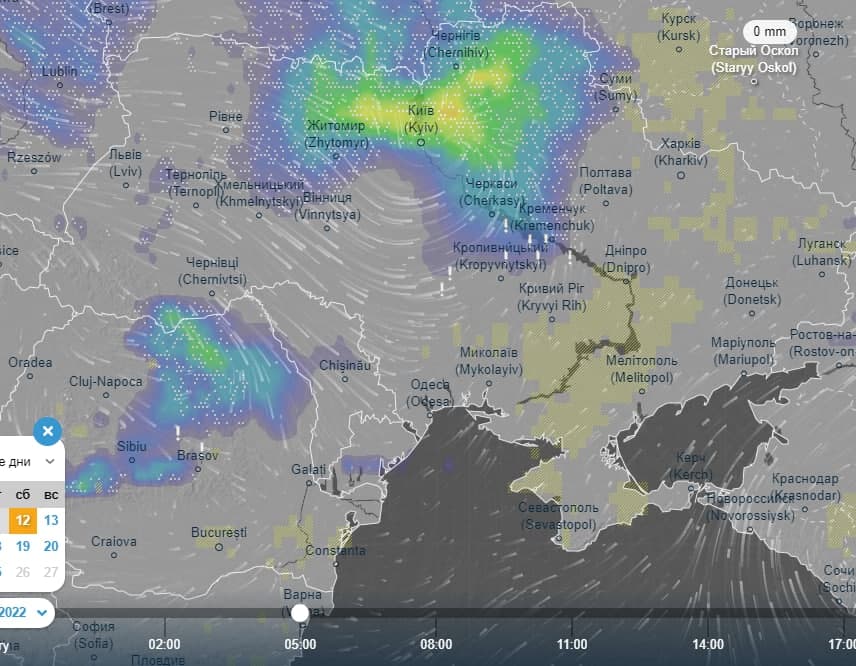Jump to 02:00 on the timeline
The image size is (856, 666).
click(x=164, y=644)
